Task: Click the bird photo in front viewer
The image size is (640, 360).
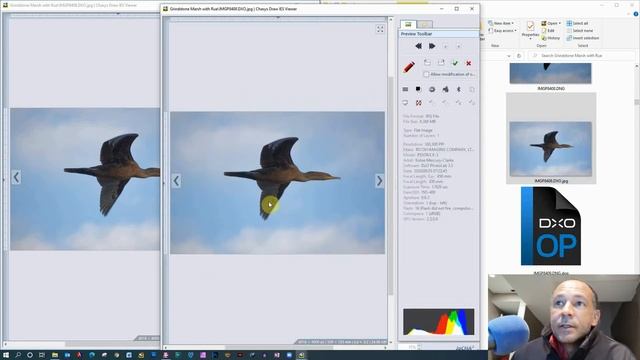Action: tap(277, 183)
